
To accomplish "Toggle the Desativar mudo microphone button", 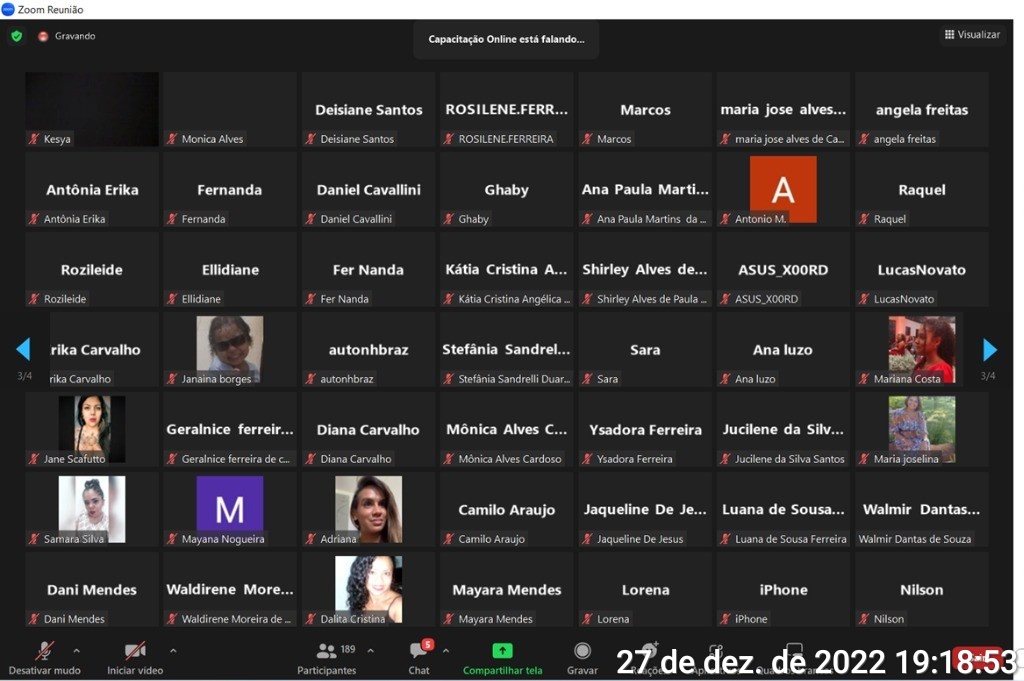I will pos(44,652).
